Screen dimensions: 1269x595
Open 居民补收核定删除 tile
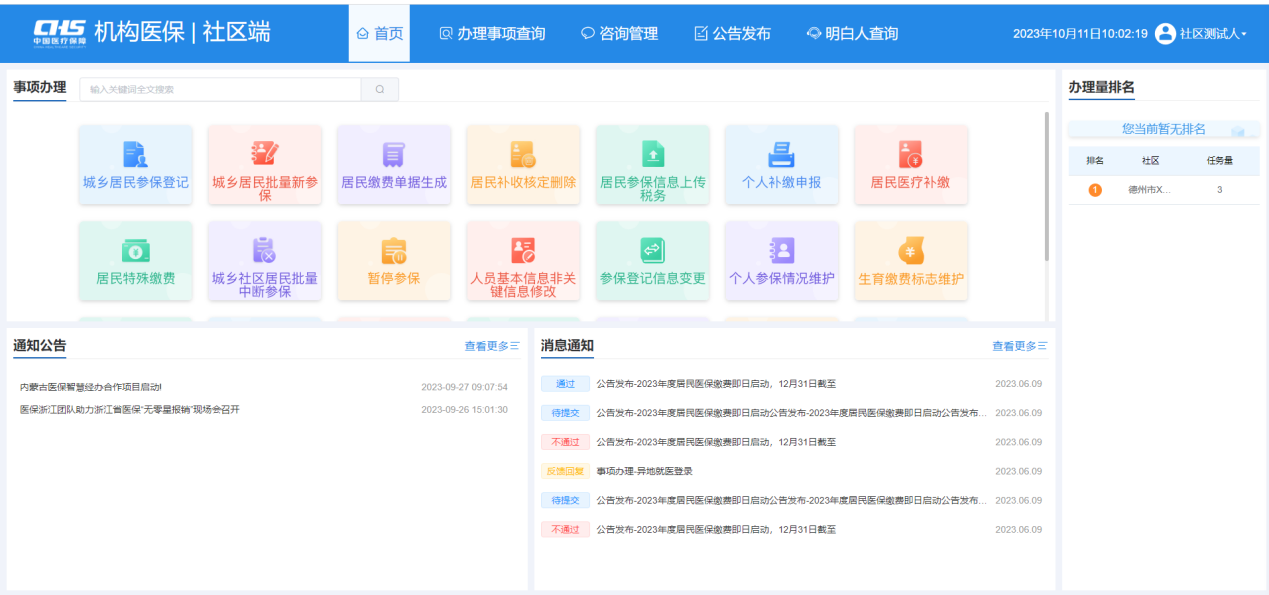point(523,154)
